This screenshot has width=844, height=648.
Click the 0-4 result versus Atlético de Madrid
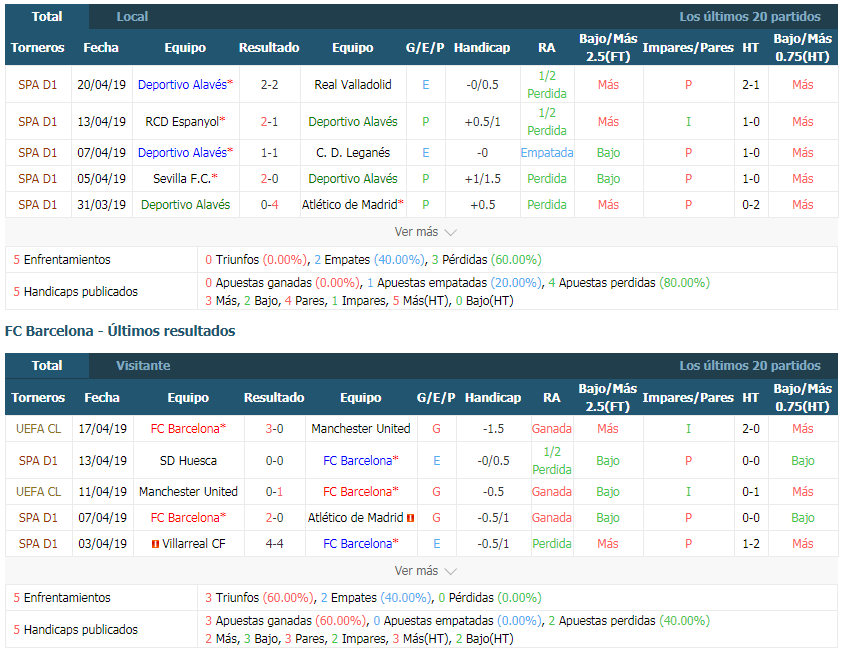click(269, 205)
